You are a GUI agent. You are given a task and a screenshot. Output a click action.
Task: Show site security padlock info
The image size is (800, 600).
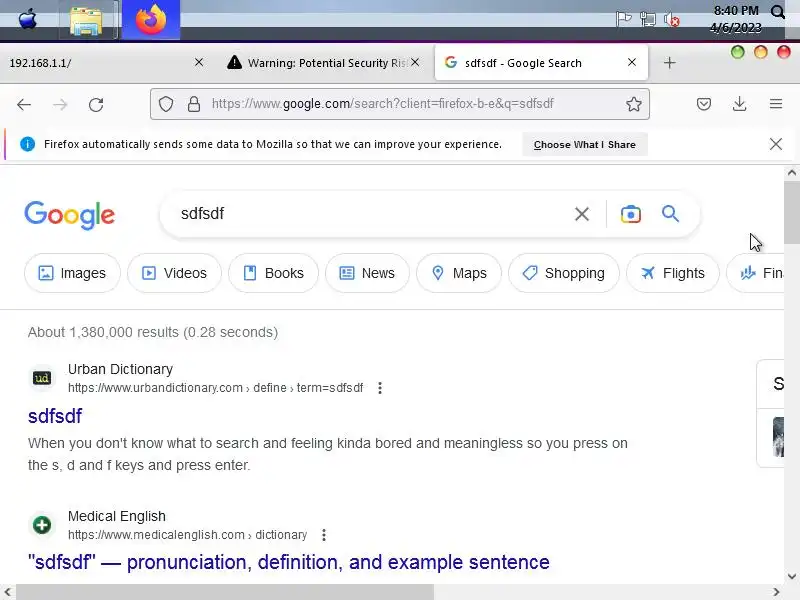tap(194, 104)
